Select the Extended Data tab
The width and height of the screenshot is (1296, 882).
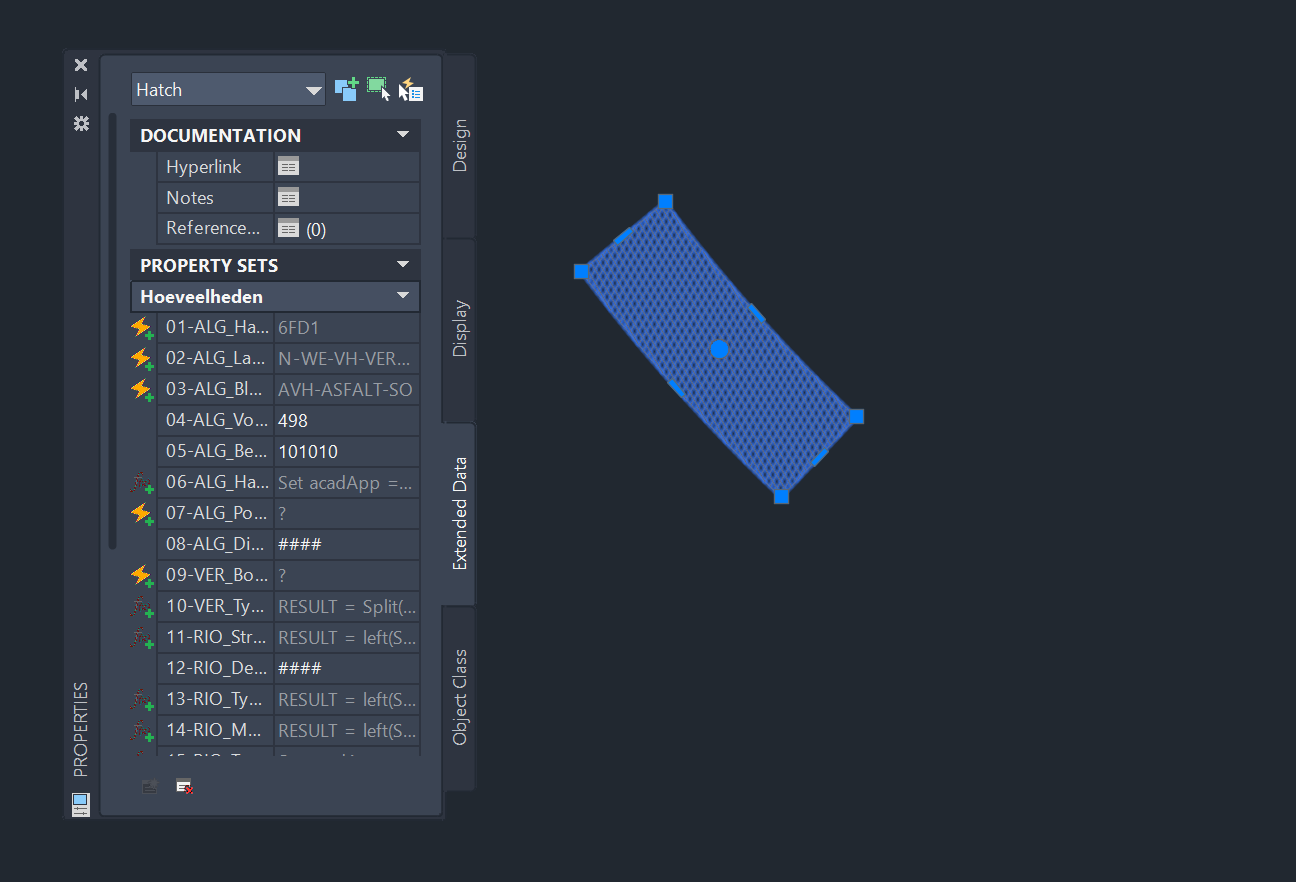460,514
